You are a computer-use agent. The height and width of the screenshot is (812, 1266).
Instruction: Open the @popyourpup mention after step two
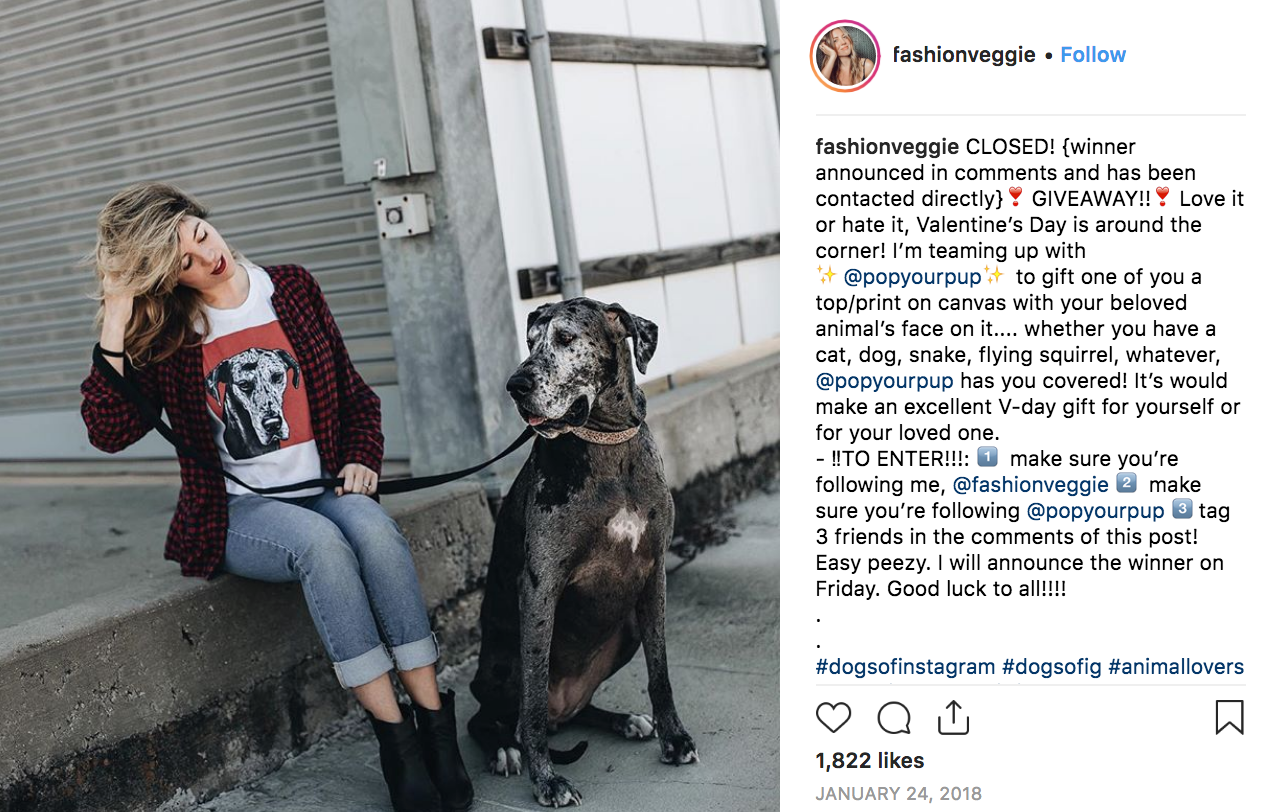(1095, 511)
